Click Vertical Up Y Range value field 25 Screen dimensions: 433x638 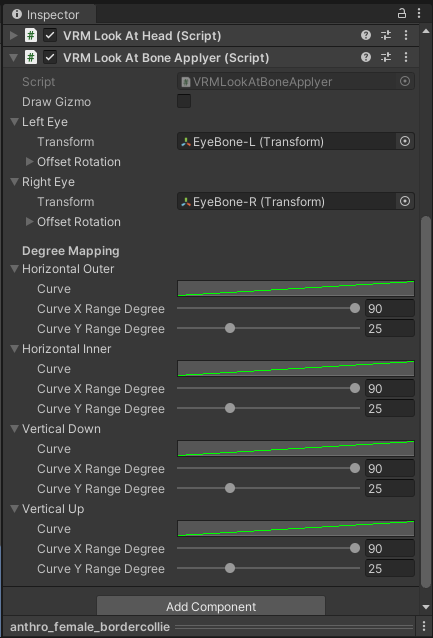pos(390,568)
